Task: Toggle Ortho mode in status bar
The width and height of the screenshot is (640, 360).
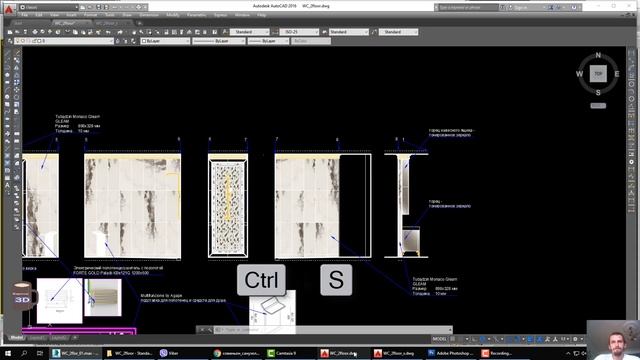Action: coord(475,339)
